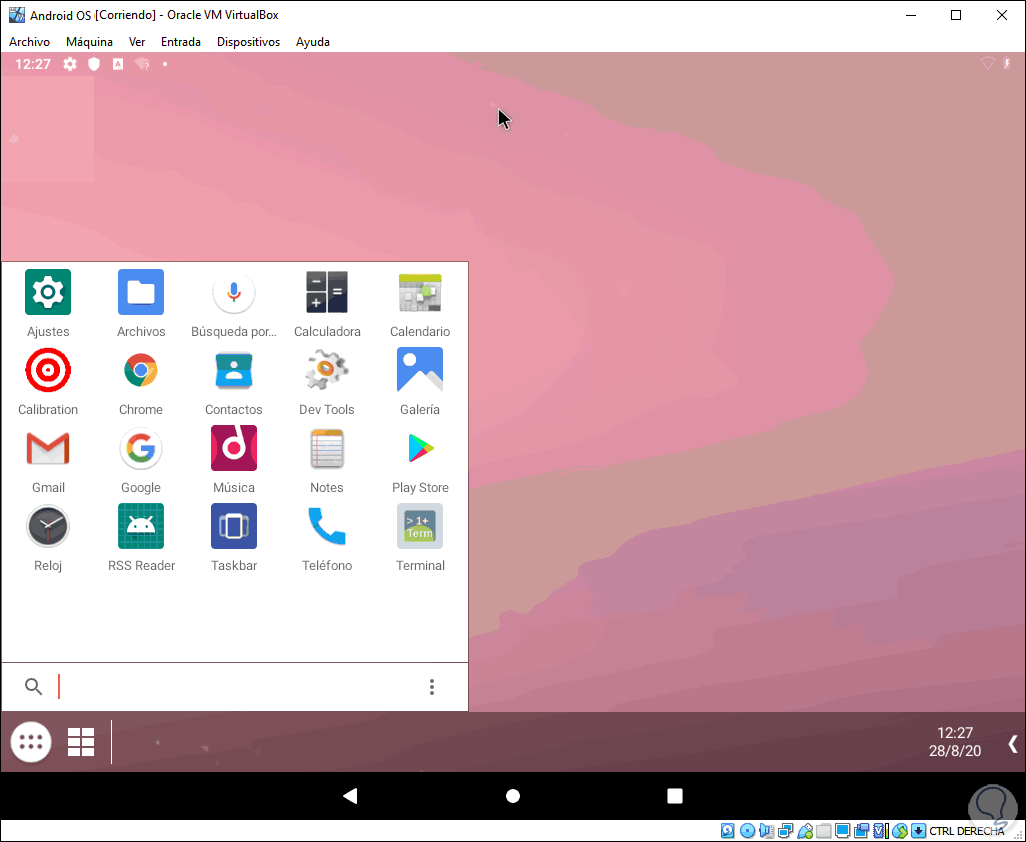Launch RSS Reader app
This screenshot has height=842, width=1026.
pyautogui.click(x=141, y=537)
